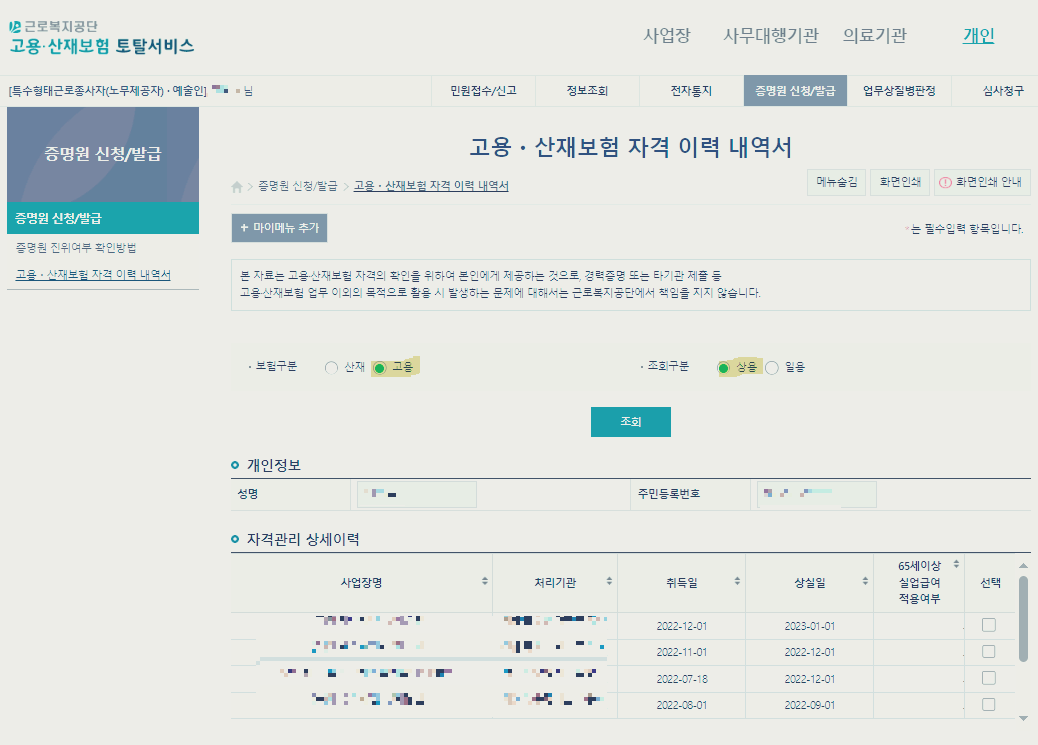Sort table by 상실일 column arrows
Screen dimensions: 1038x745
pyautogui.click(x=865, y=581)
